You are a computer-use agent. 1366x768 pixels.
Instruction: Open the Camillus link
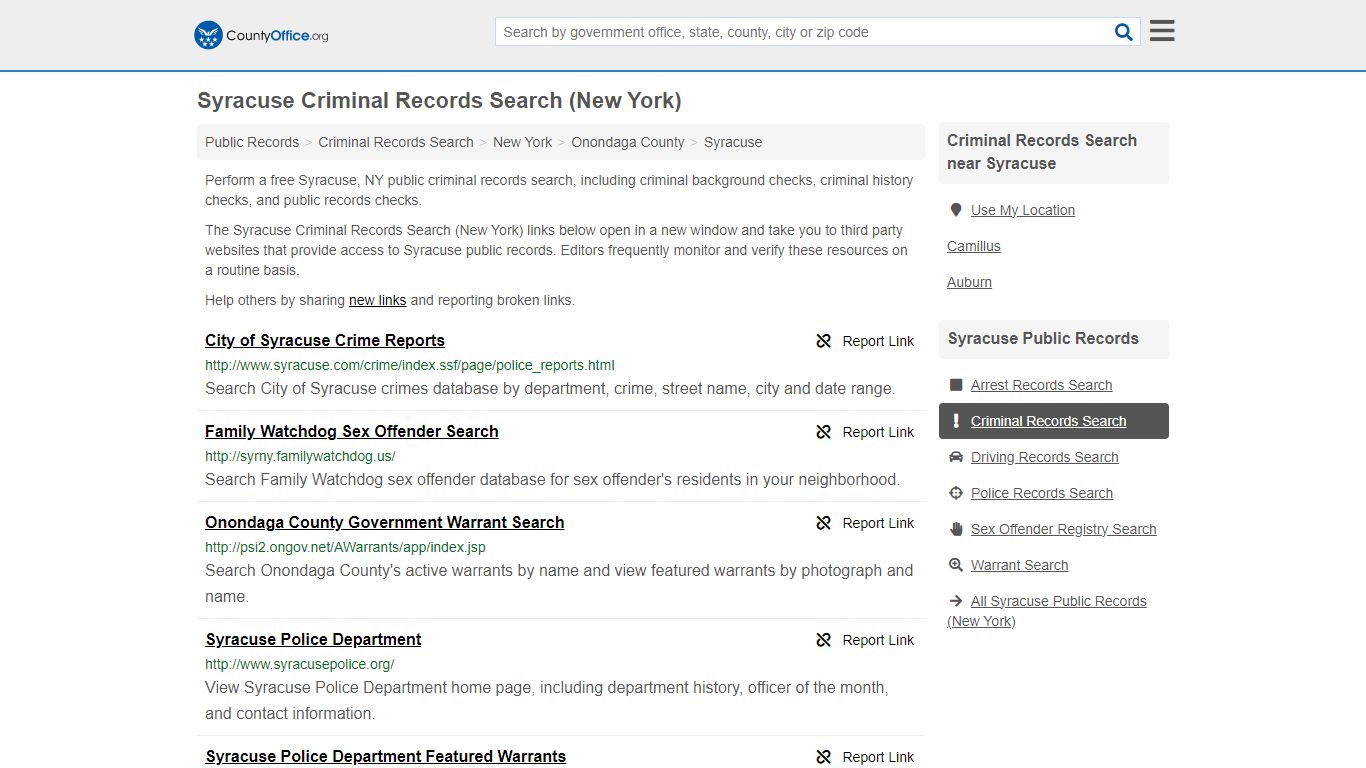tap(974, 246)
